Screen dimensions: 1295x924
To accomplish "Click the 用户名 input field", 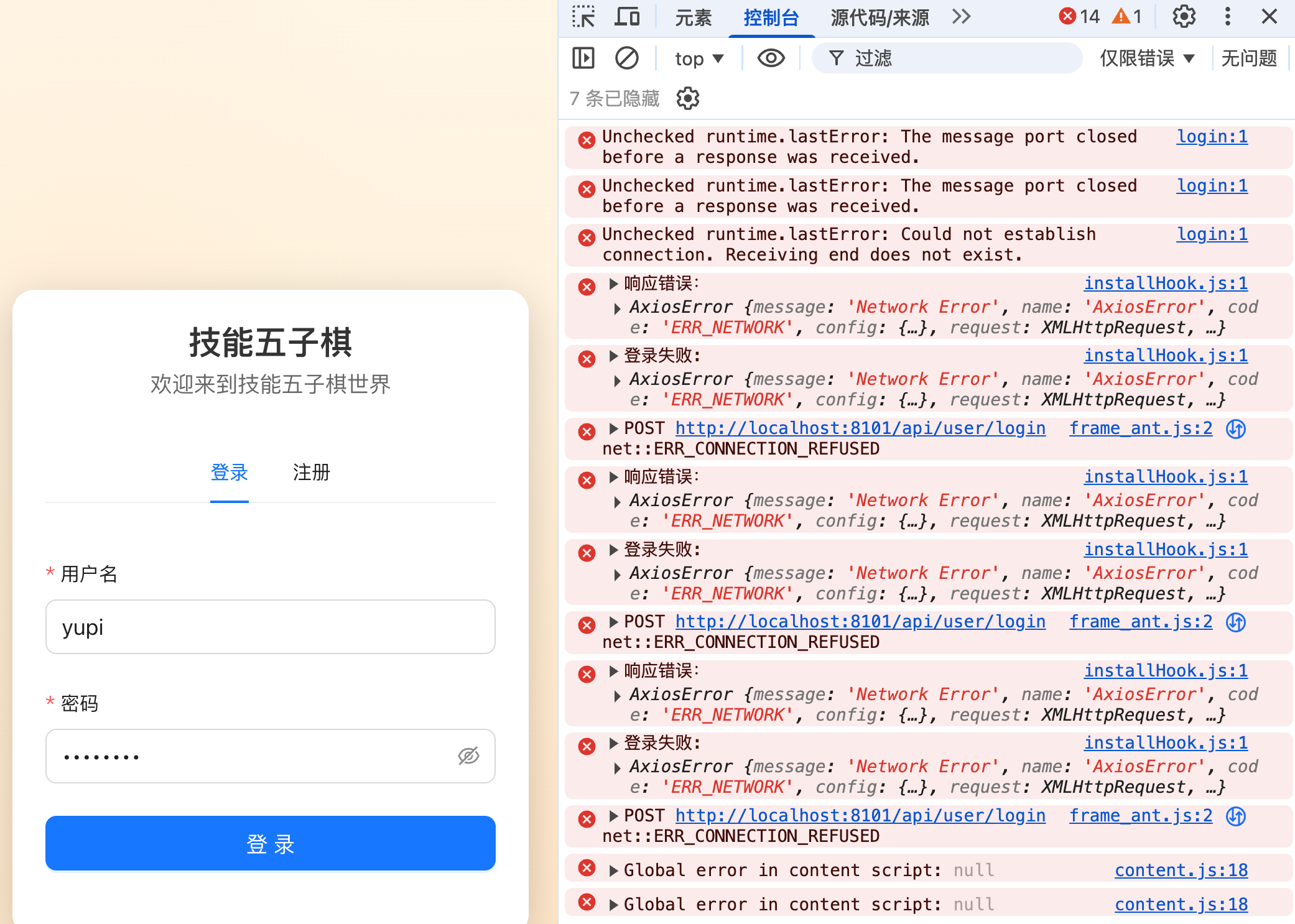I will pyautogui.click(x=270, y=627).
